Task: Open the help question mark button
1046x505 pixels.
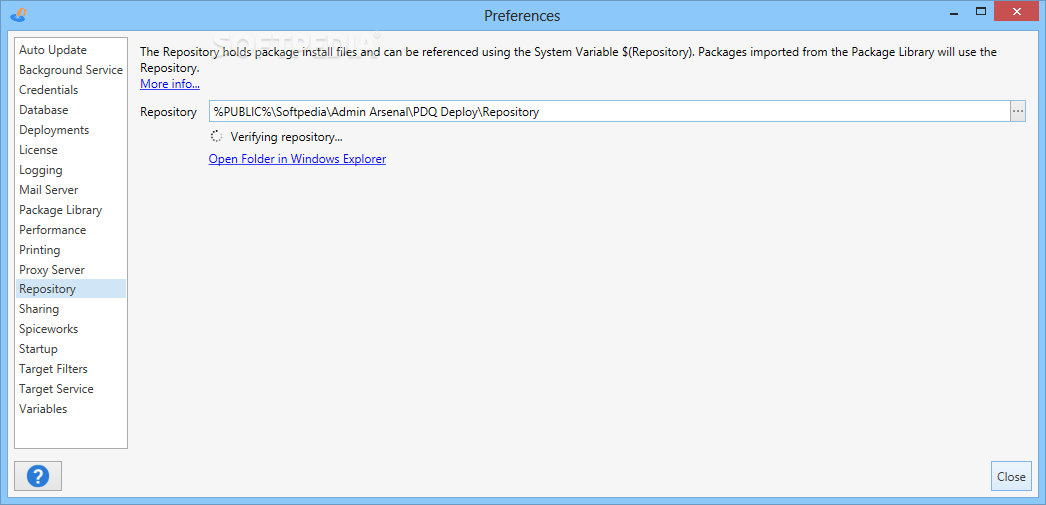Action: click(x=38, y=476)
